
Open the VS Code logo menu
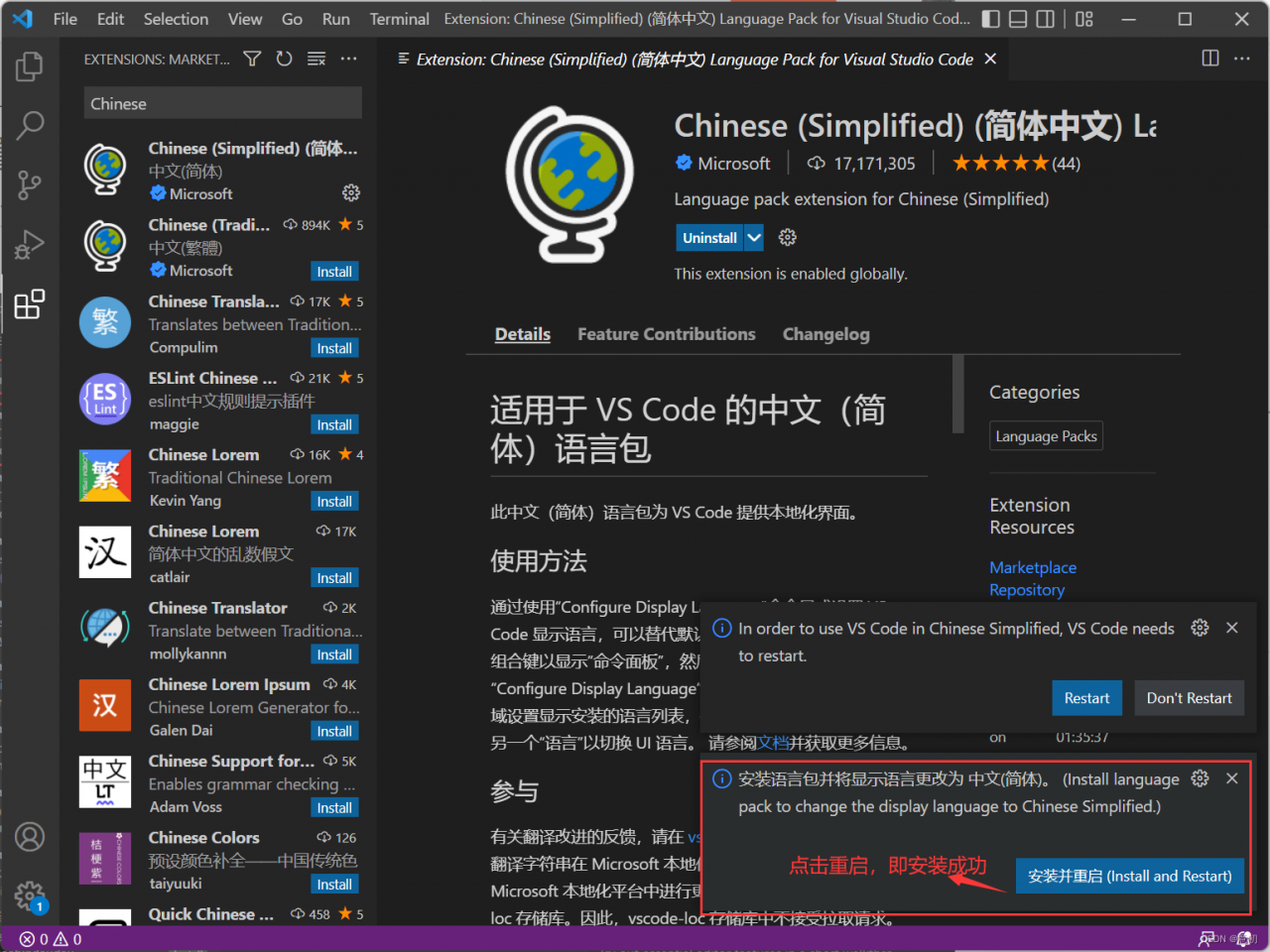pyautogui.click(x=22, y=19)
